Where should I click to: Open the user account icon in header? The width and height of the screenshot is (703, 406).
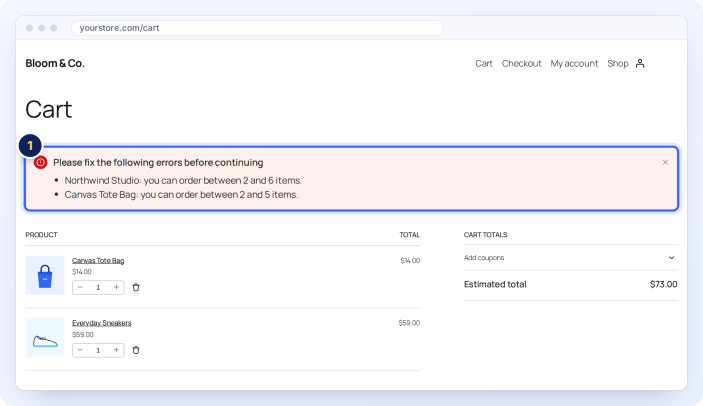pos(640,64)
